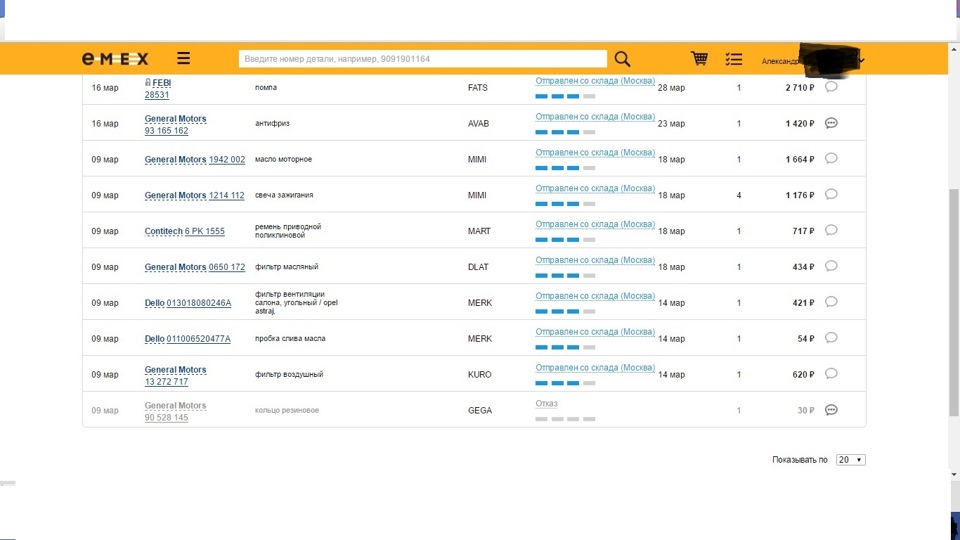Click the page vertical scrollbar thumb
This screenshot has width=960, height=540.
[x=954, y=303]
